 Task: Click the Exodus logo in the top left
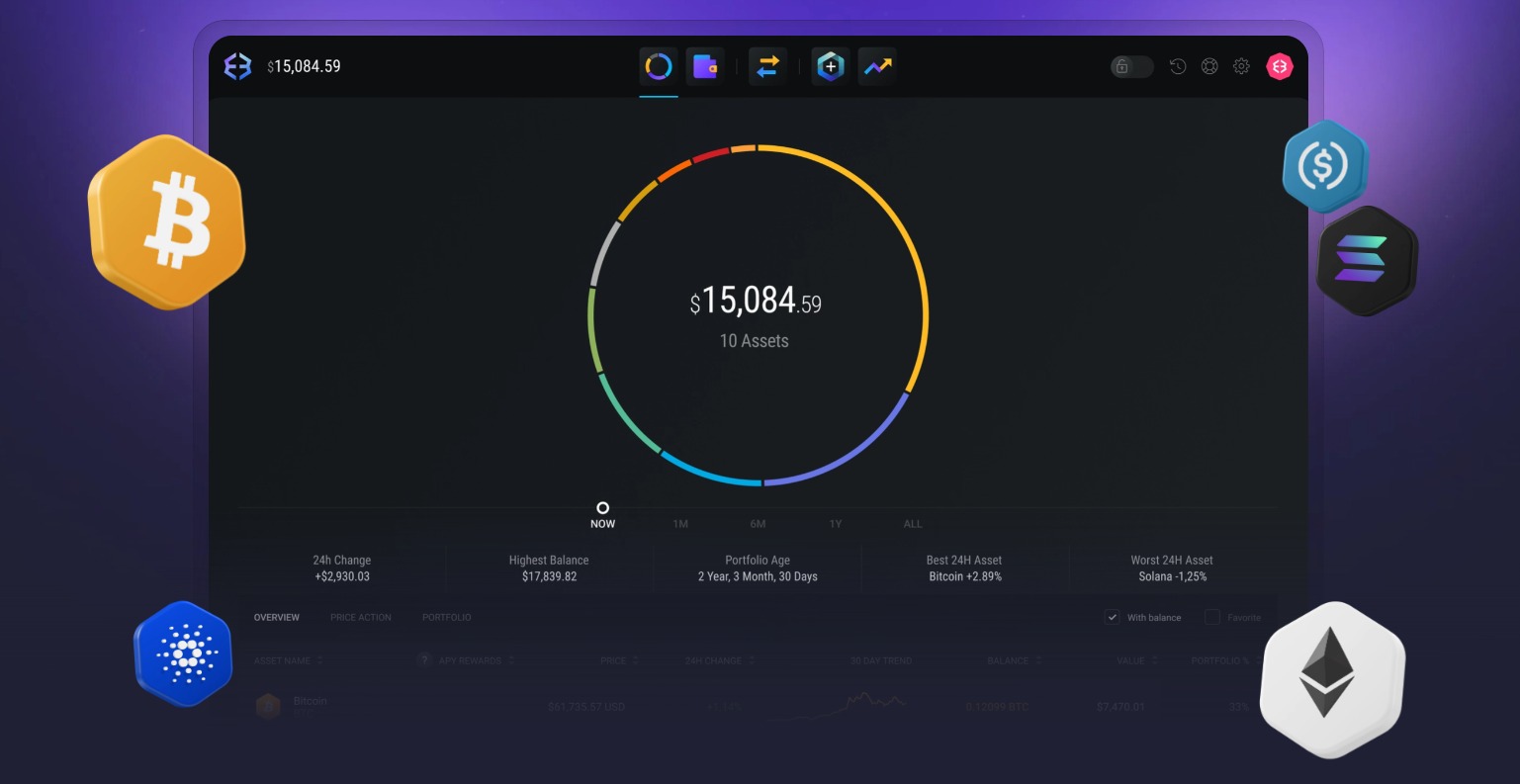(x=236, y=65)
